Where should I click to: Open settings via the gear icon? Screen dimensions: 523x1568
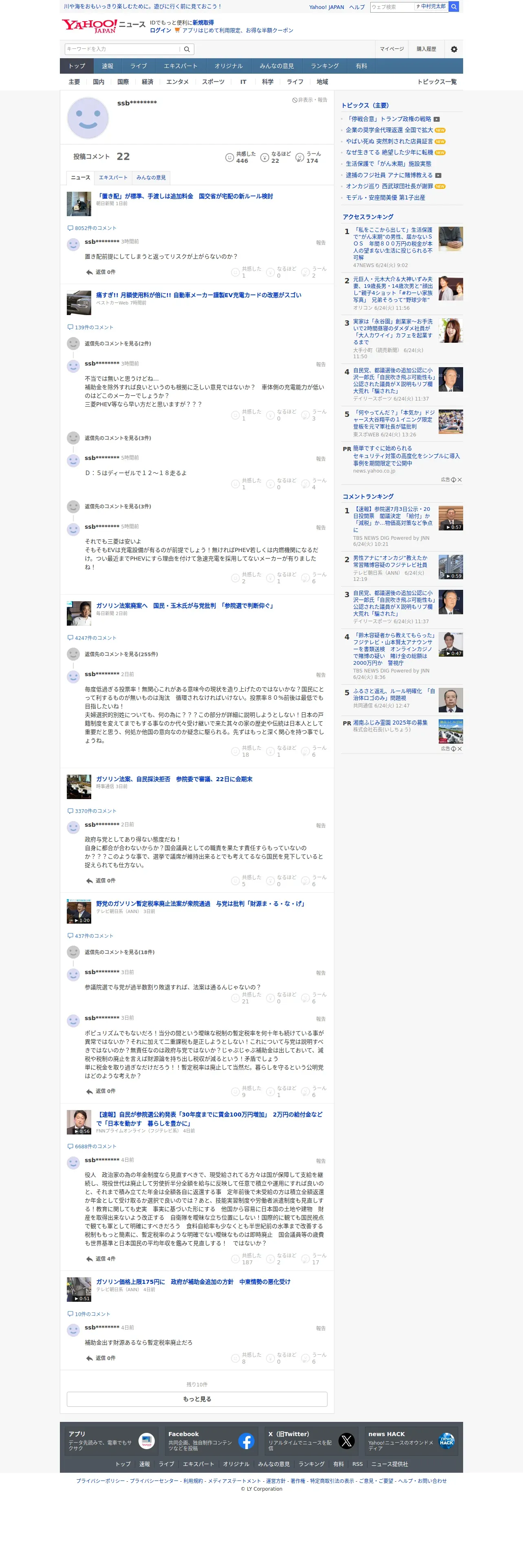(454, 49)
